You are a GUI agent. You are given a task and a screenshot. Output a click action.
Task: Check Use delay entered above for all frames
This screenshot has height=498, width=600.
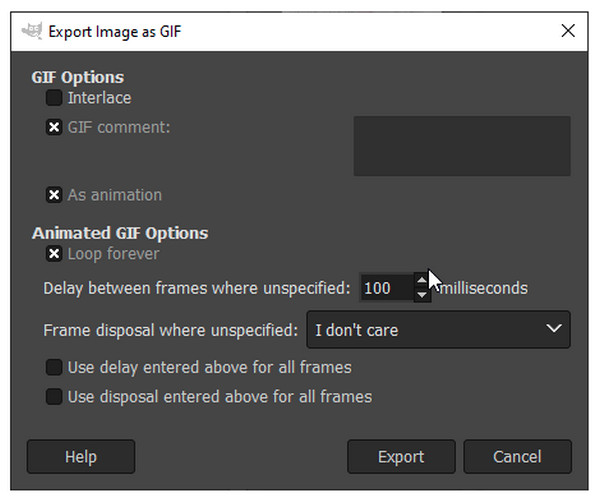(x=54, y=367)
